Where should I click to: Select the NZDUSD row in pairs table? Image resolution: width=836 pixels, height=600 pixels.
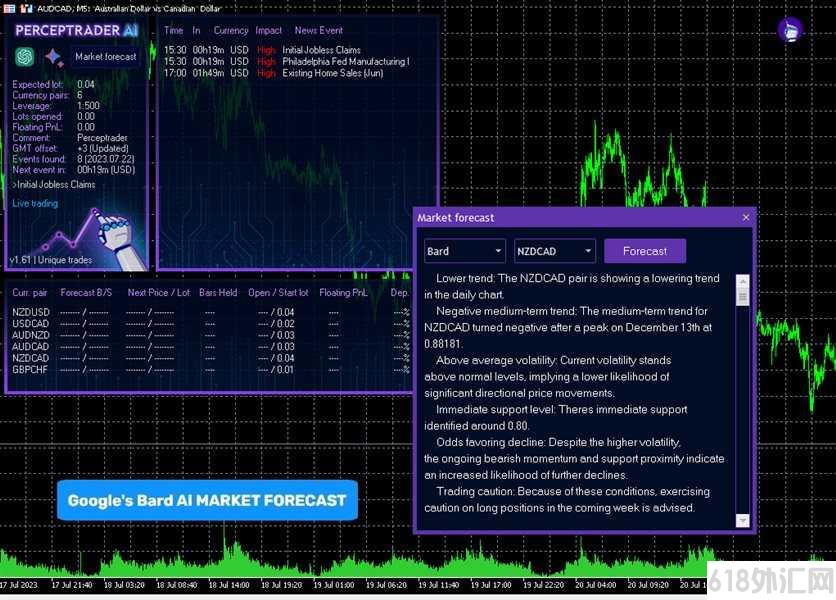211,312
